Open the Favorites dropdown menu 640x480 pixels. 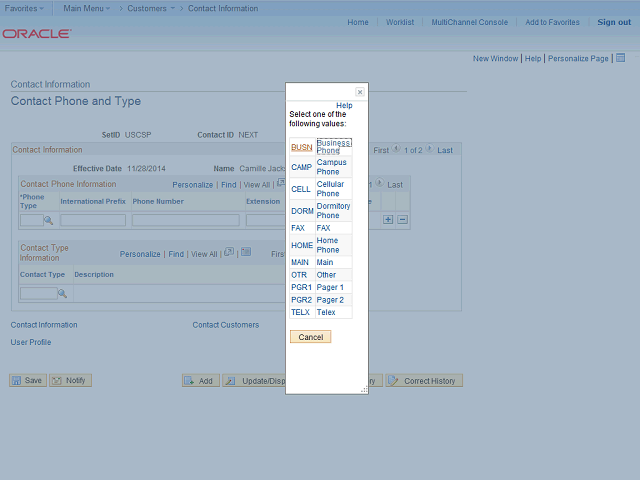coord(24,8)
